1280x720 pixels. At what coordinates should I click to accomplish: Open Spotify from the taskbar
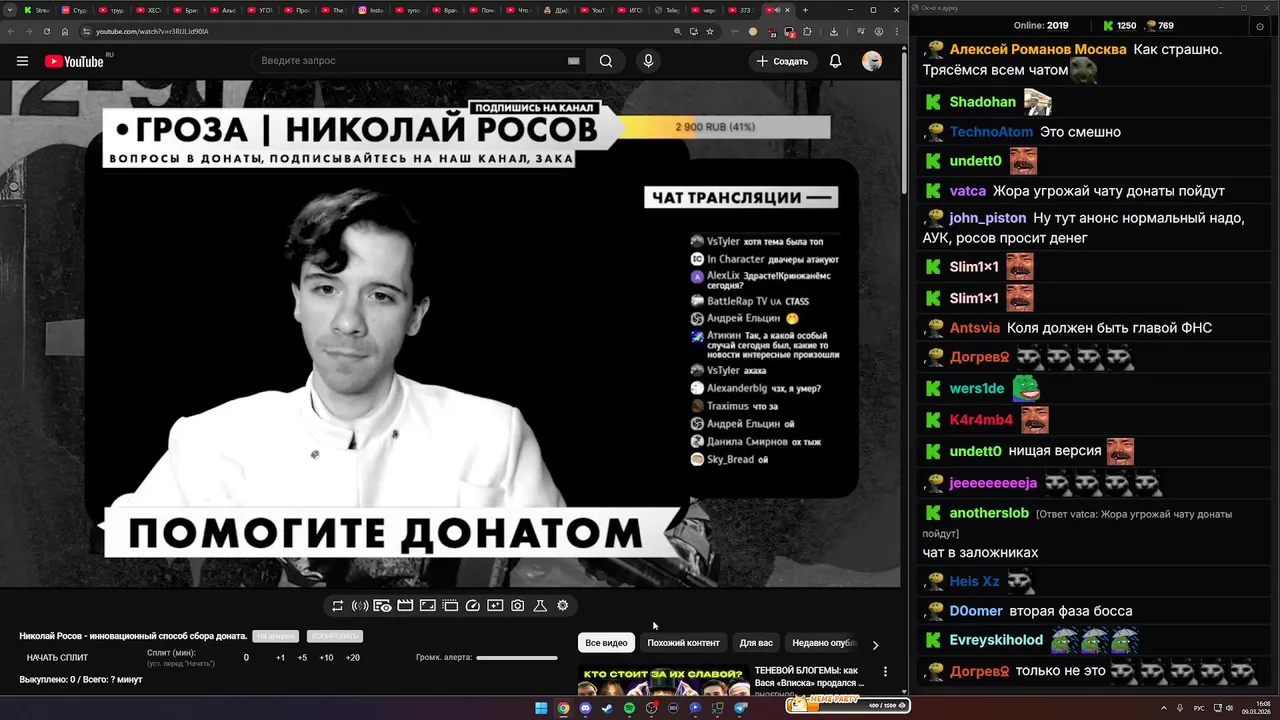[x=629, y=708]
